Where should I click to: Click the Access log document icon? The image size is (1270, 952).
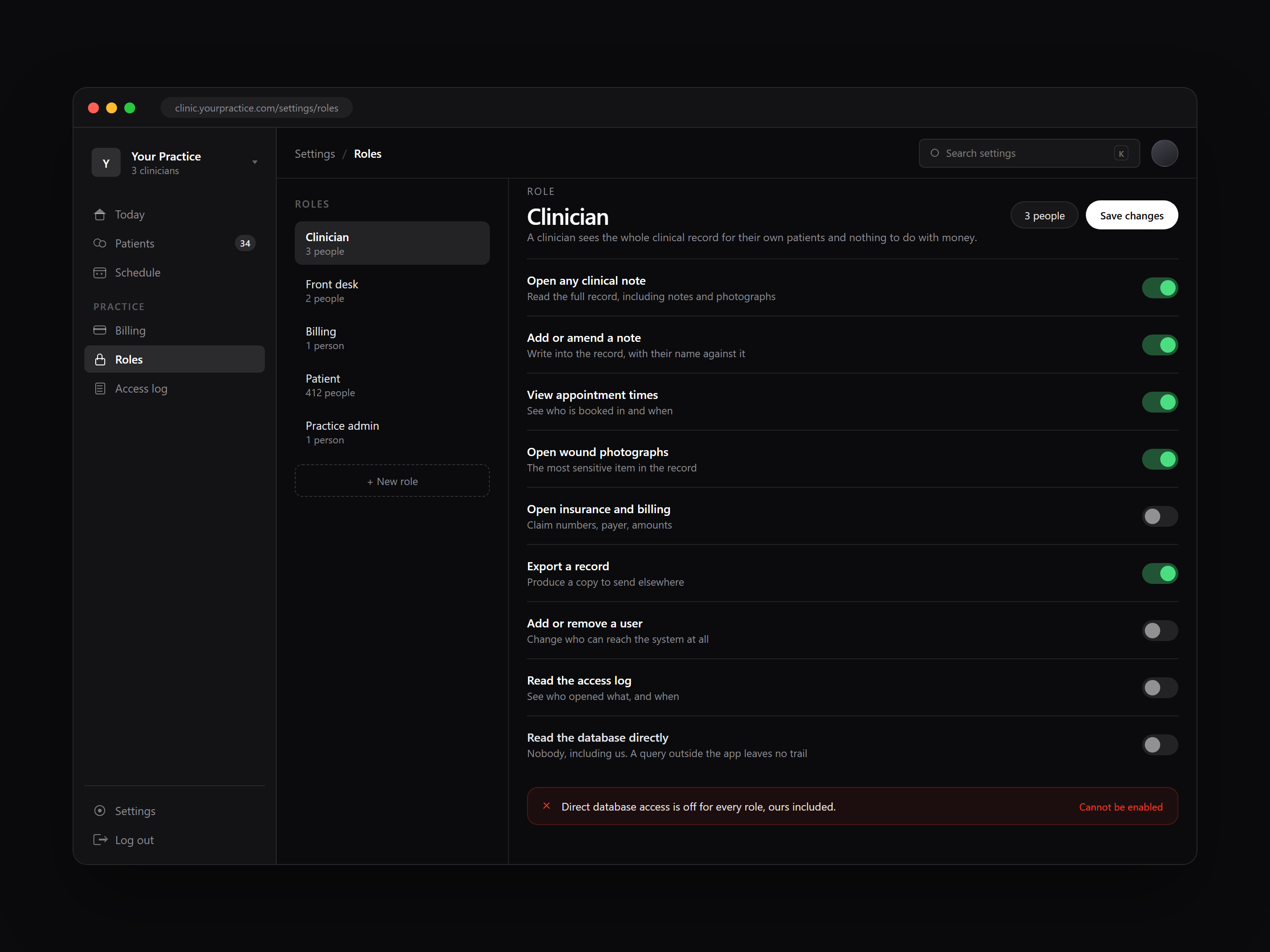[100, 389]
